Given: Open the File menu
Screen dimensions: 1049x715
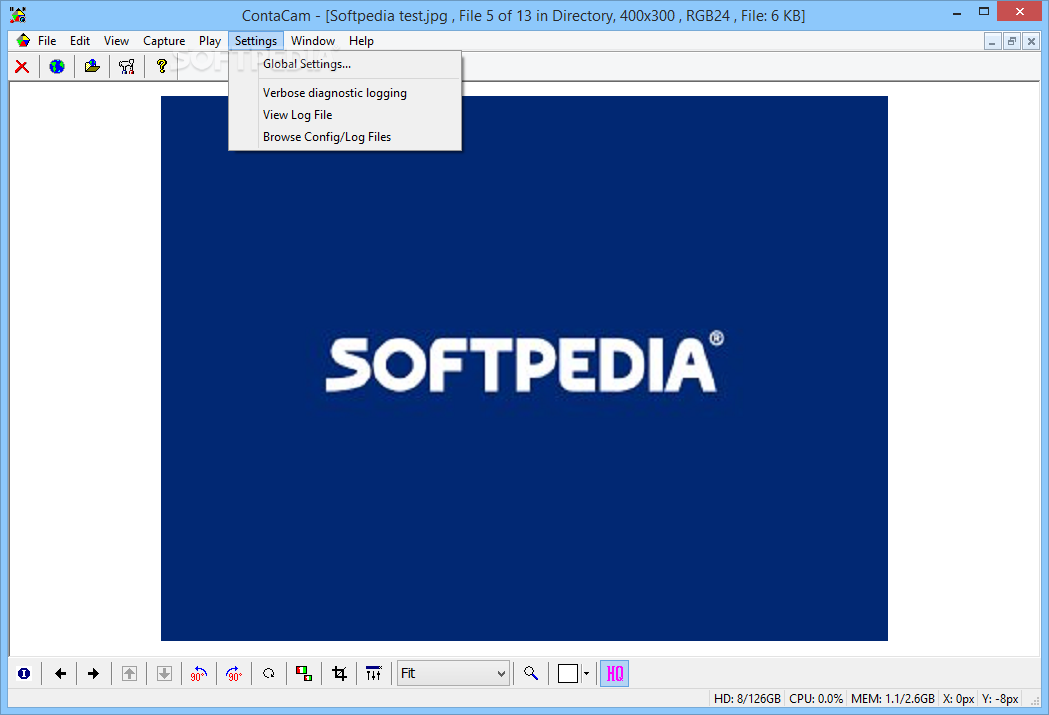Looking at the screenshot, I should (x=47, y=41).
